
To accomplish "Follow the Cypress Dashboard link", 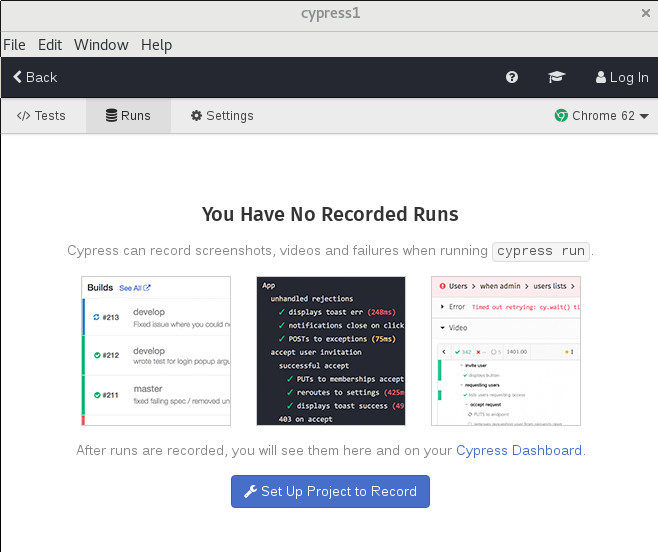I will (x=518, y=451).
